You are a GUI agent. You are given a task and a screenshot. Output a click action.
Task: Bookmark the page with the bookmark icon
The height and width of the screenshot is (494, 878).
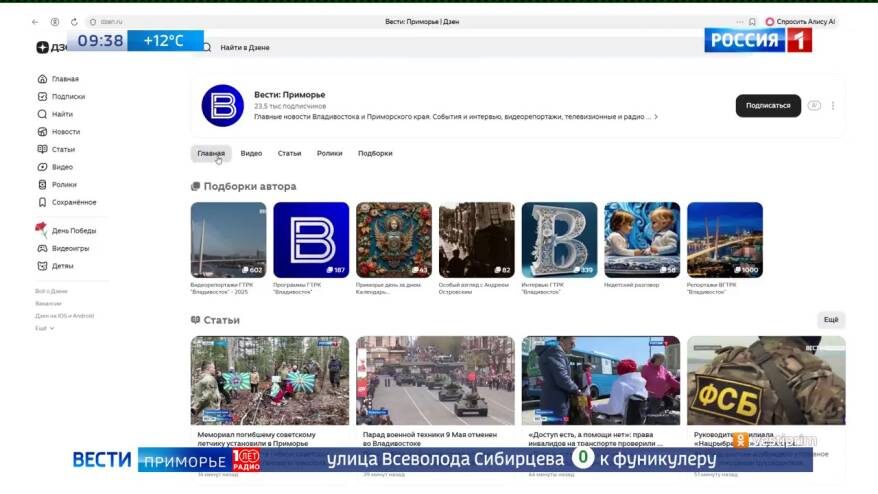[x=752, y=22]
